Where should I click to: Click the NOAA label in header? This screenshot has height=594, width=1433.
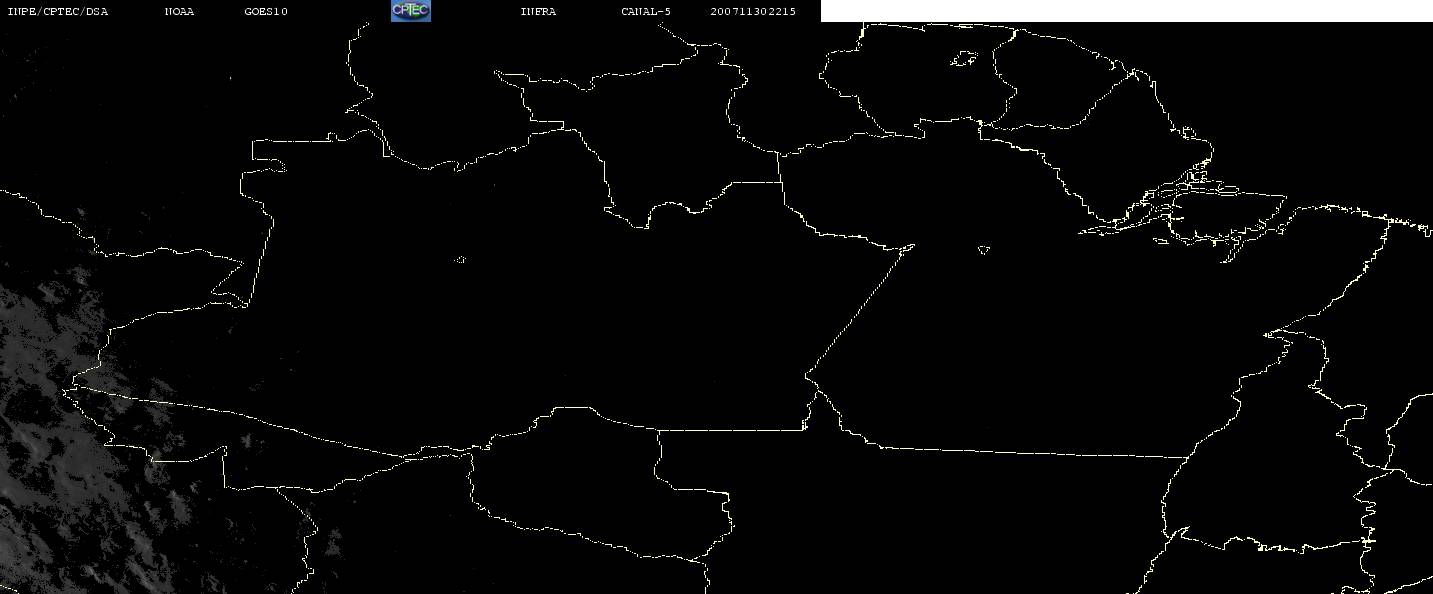(x=179, y=12)
